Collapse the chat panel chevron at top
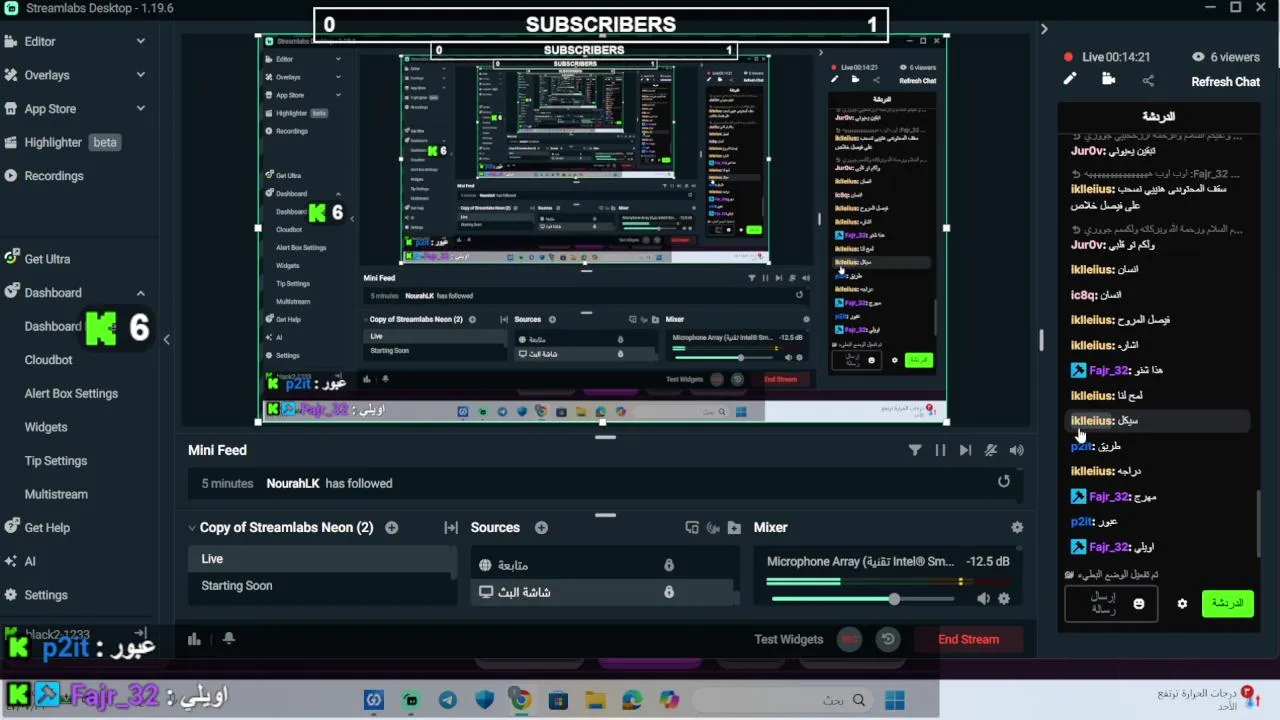 click(x=1044, y=29)
